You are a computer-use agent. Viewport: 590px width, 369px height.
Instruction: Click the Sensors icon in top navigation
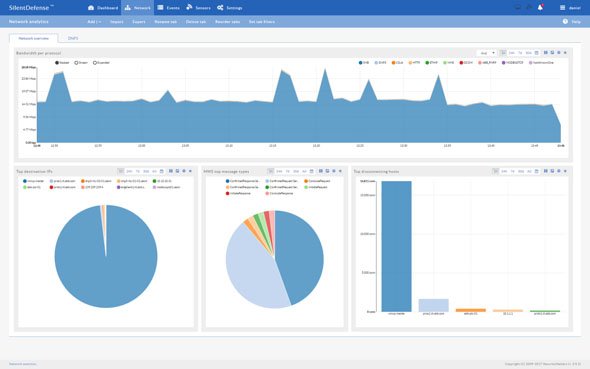coord(189,8)
